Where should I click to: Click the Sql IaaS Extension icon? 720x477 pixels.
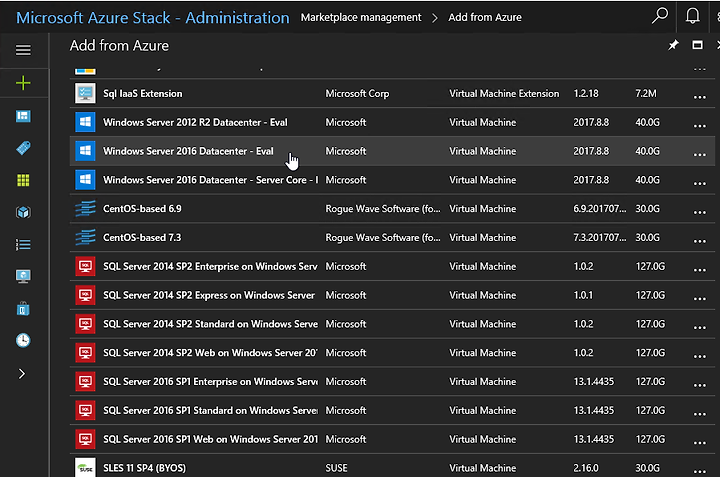(85, 93)
